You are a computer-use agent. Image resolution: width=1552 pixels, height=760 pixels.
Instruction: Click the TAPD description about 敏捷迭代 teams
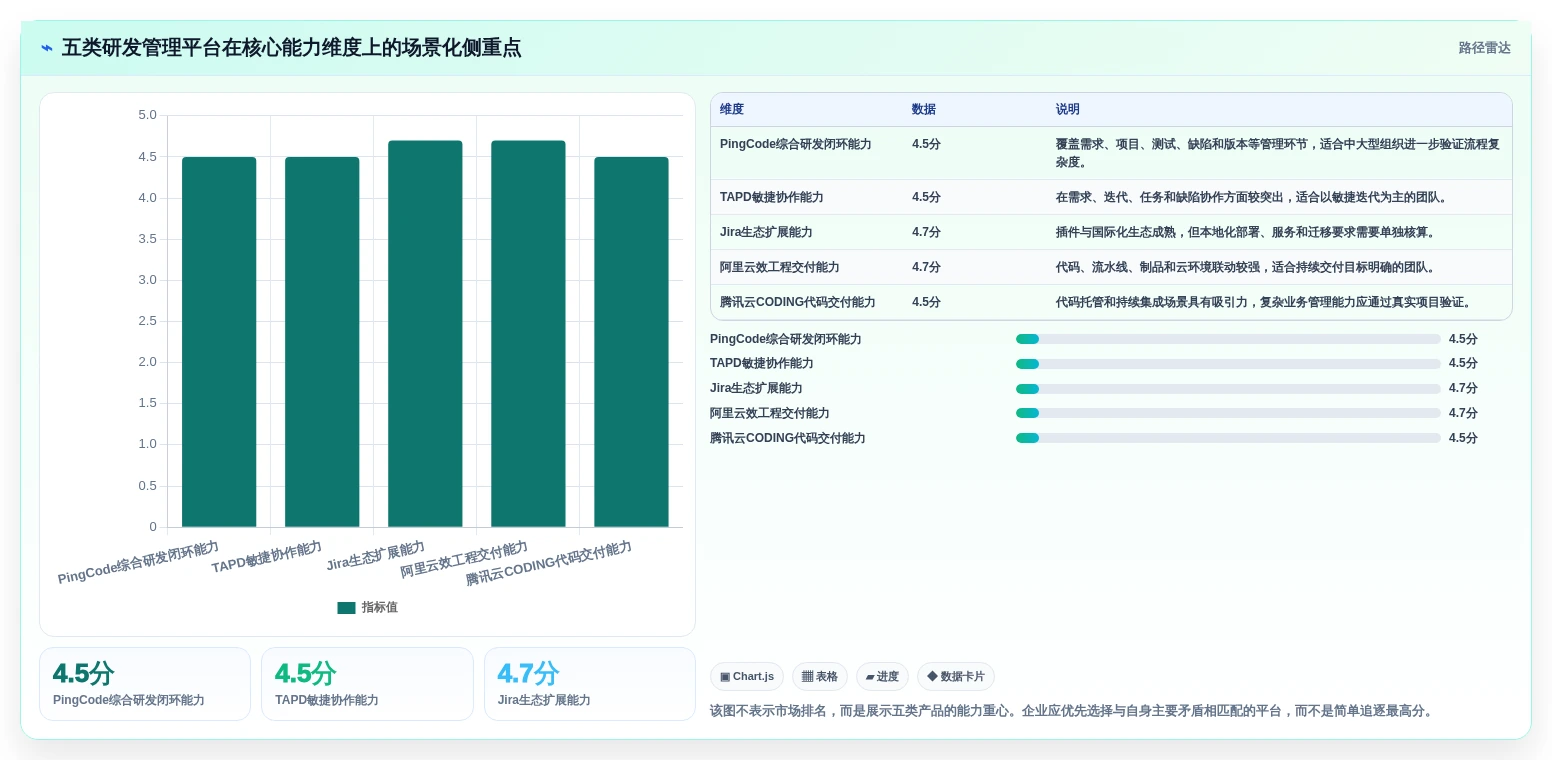coord(1252,197)
